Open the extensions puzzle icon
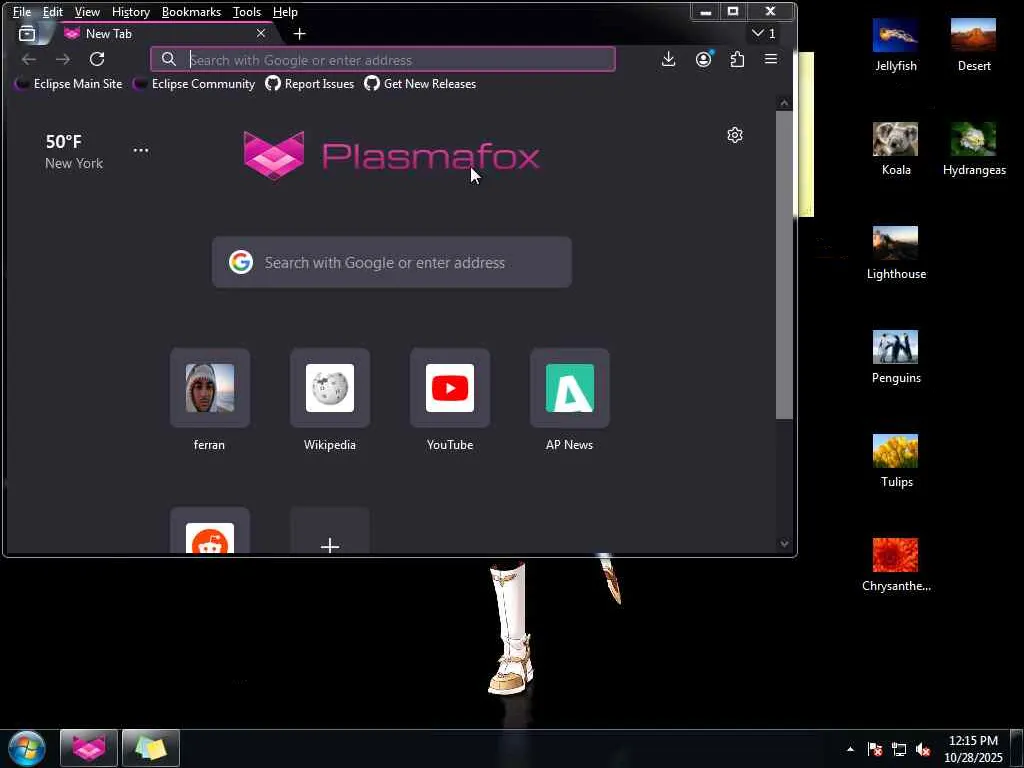 click(737, 59)
